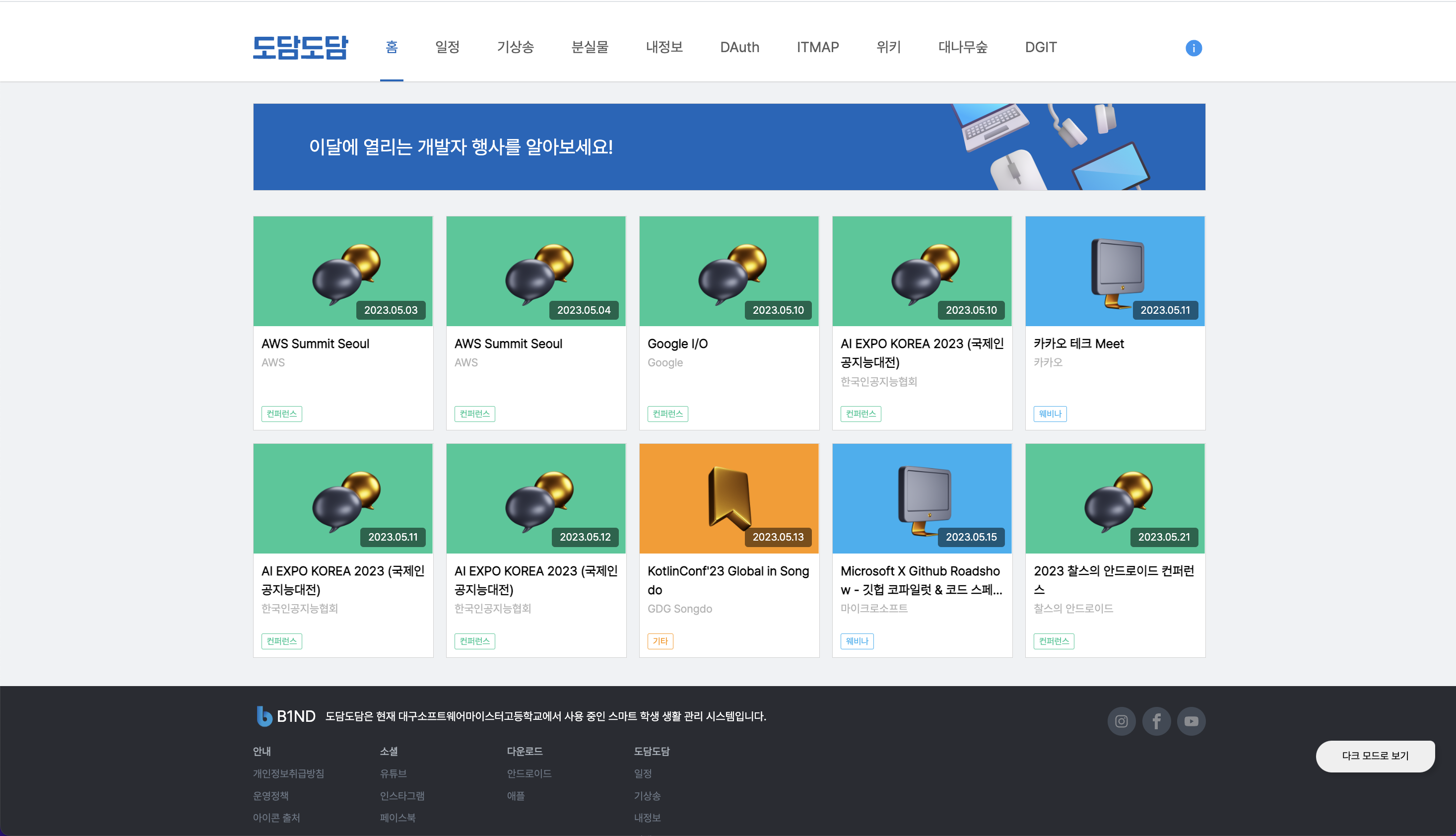Screen dimensions: 1456x836
Task: Click the 도담도담 logo
Action: coord(300,47)
